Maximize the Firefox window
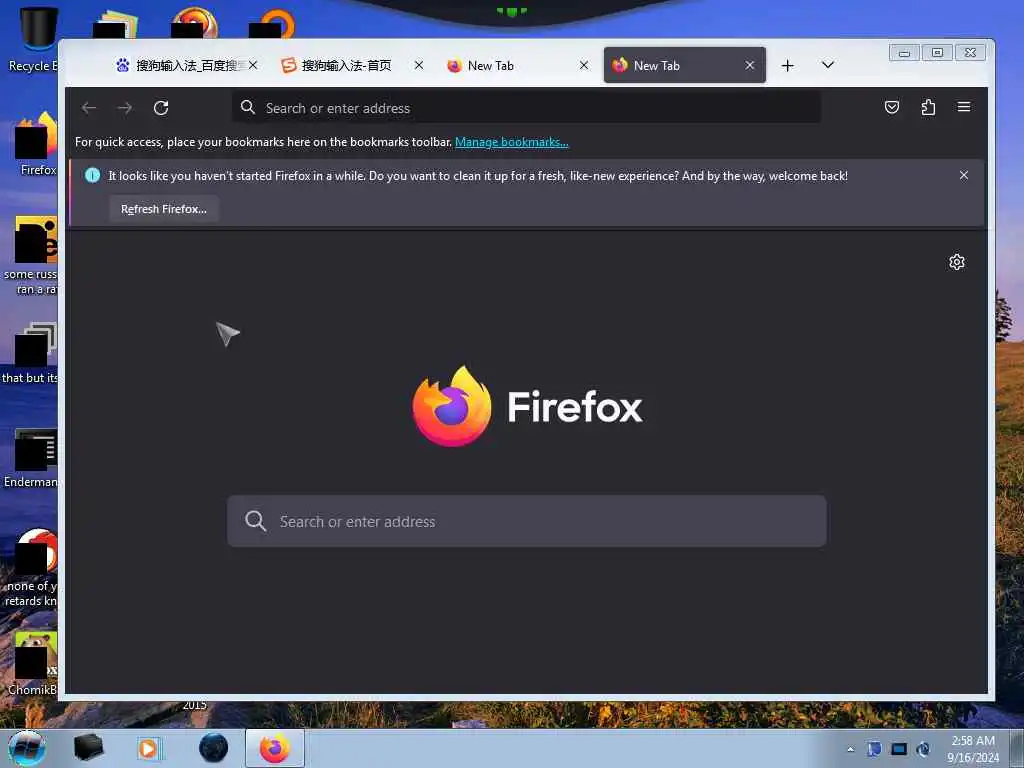Viewport: 1024px width, 768px height. click(x=937, y=53)
